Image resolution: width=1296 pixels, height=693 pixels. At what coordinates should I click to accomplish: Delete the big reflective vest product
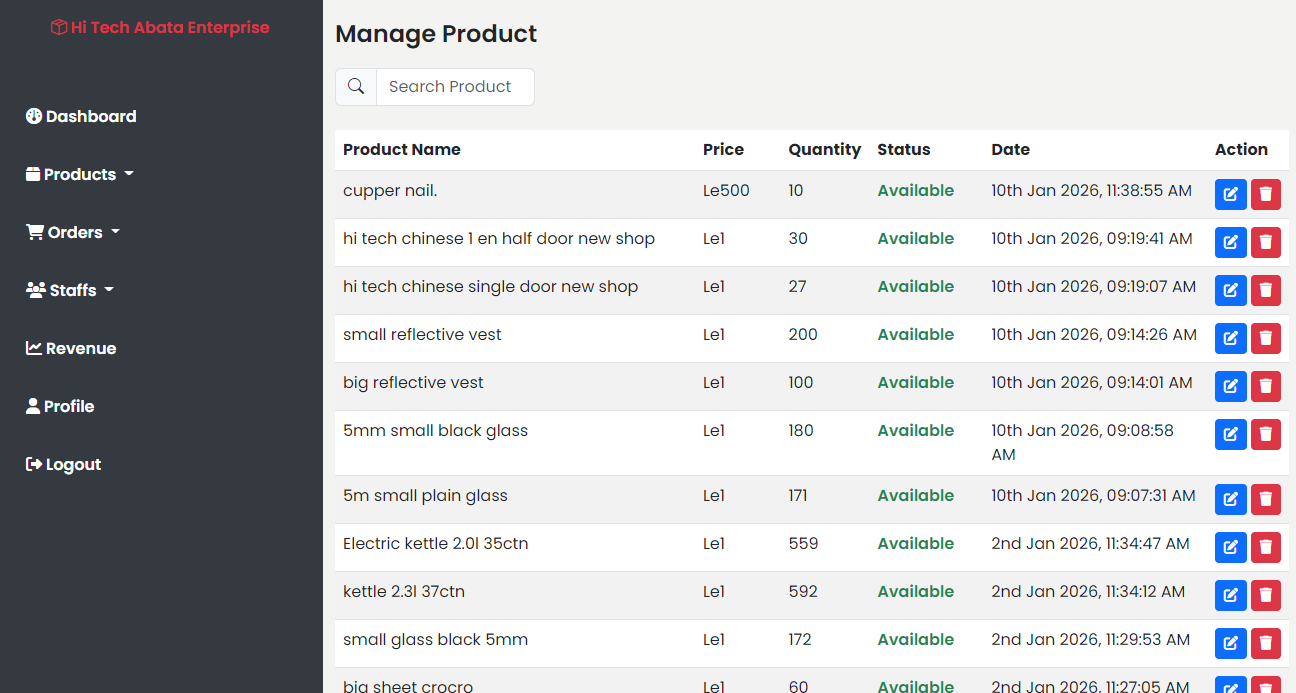[1265, 386]
